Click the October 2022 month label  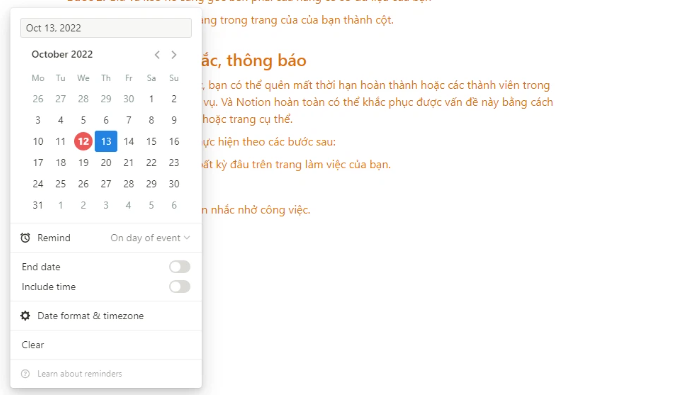[x=62, y=54]
